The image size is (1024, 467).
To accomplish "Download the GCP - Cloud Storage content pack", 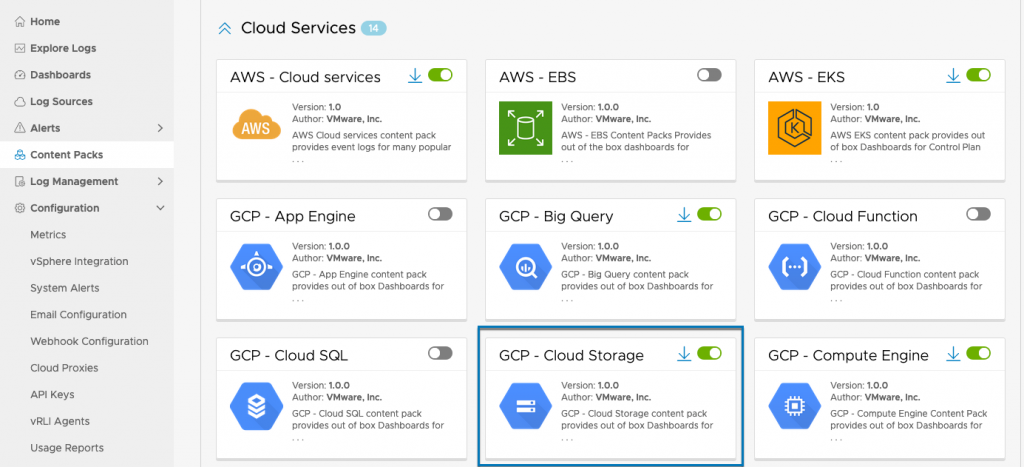I will 684,354.
